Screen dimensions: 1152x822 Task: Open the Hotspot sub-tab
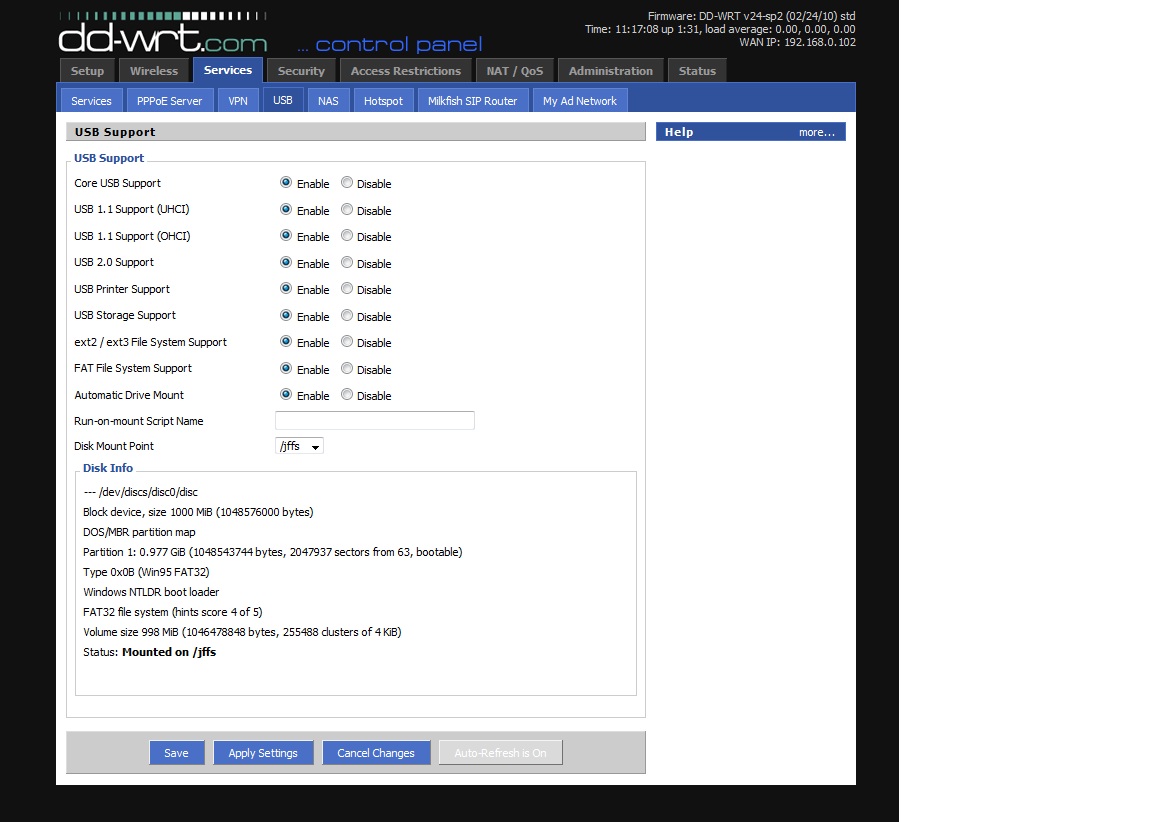click(383, 101)
